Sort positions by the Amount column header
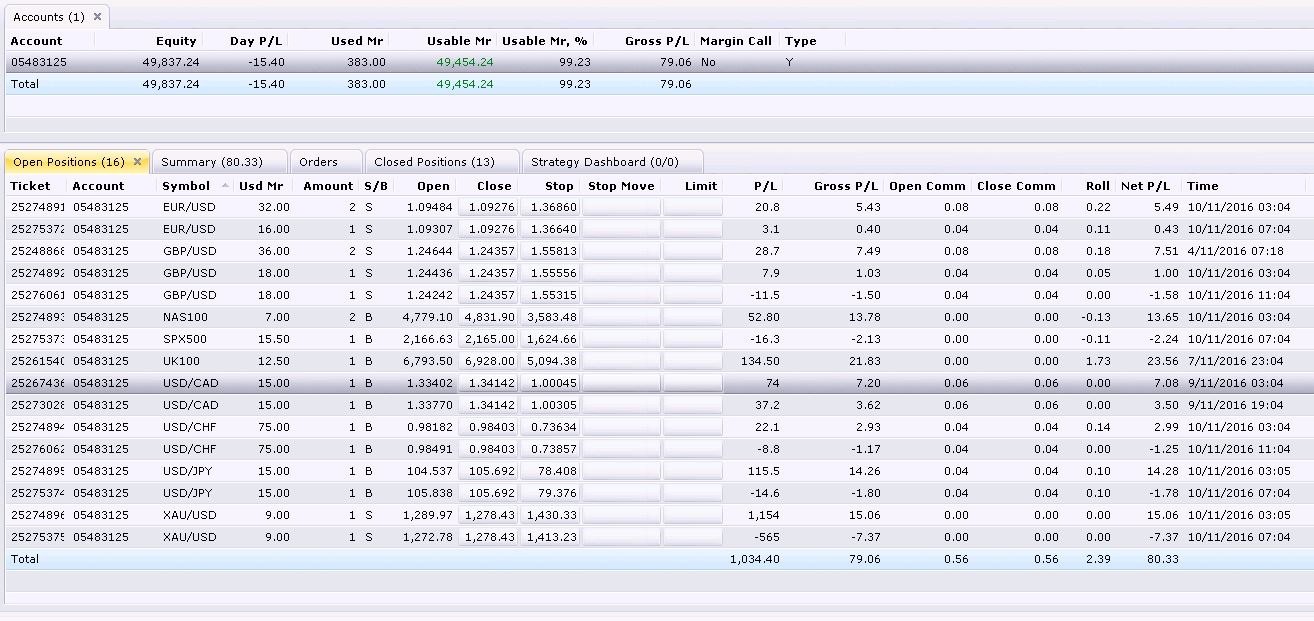Image resolution: width=1314 pixels, height=621 pixels. pos(328,186)
